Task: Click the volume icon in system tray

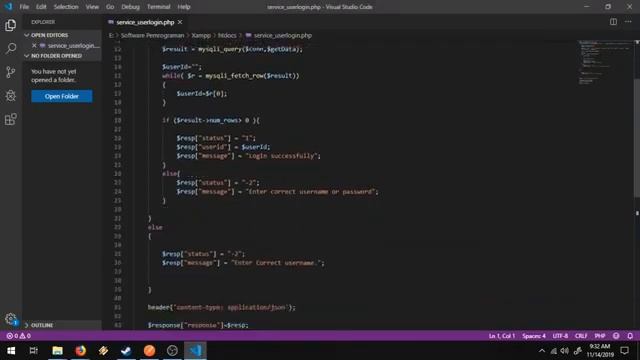Action: (x=564, y=351)
